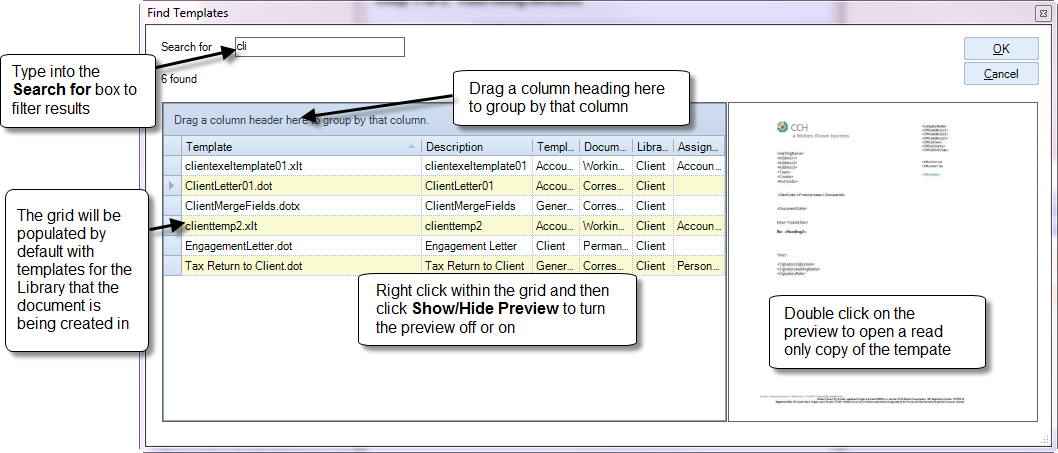The width and height of the screenshot is (1058, 453).
Task: Select the clientexeltemplate01.xlt row
Action: (445, 165)
